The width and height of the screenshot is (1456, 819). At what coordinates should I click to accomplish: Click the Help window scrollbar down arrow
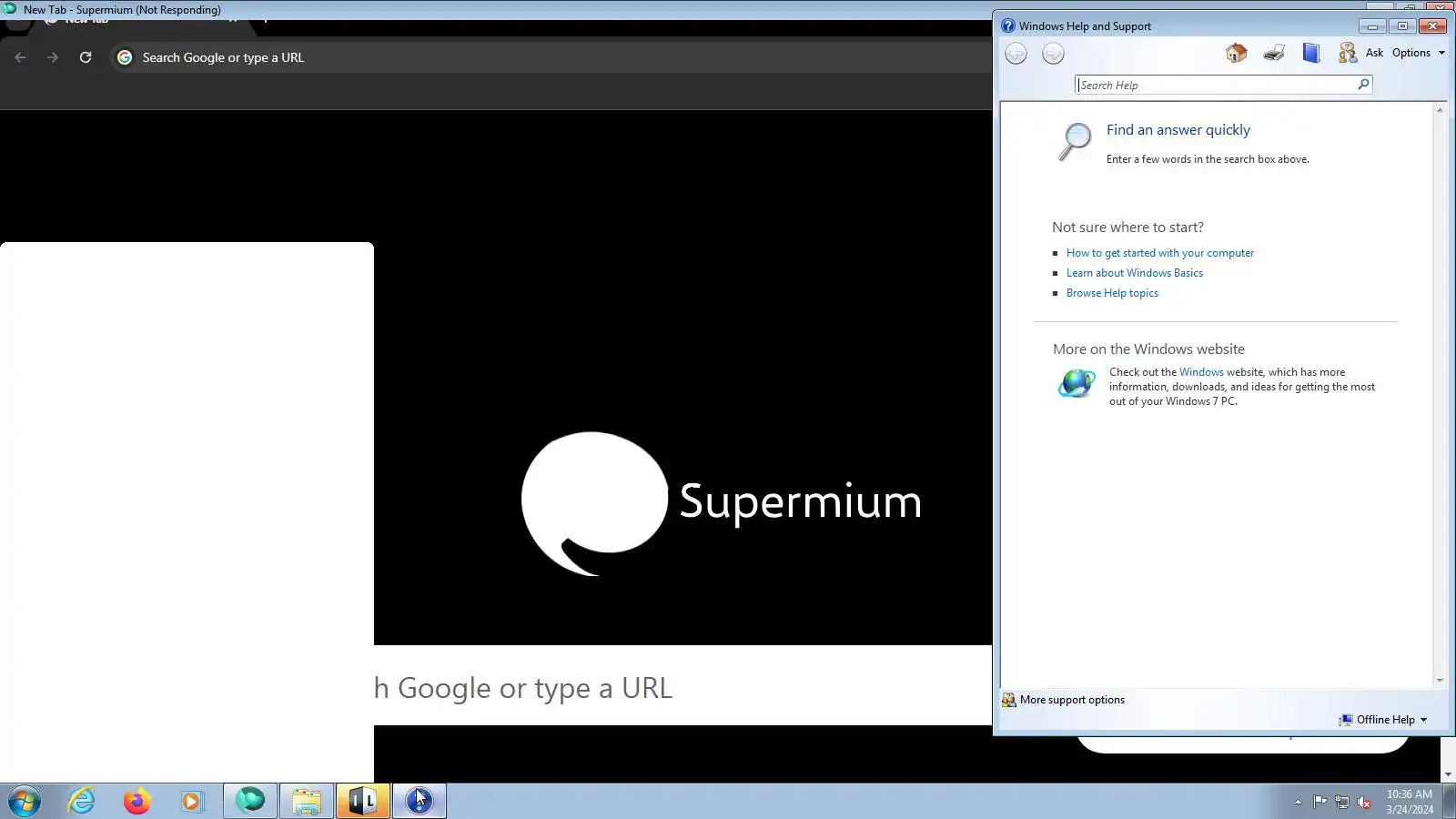pos(1440,680)
